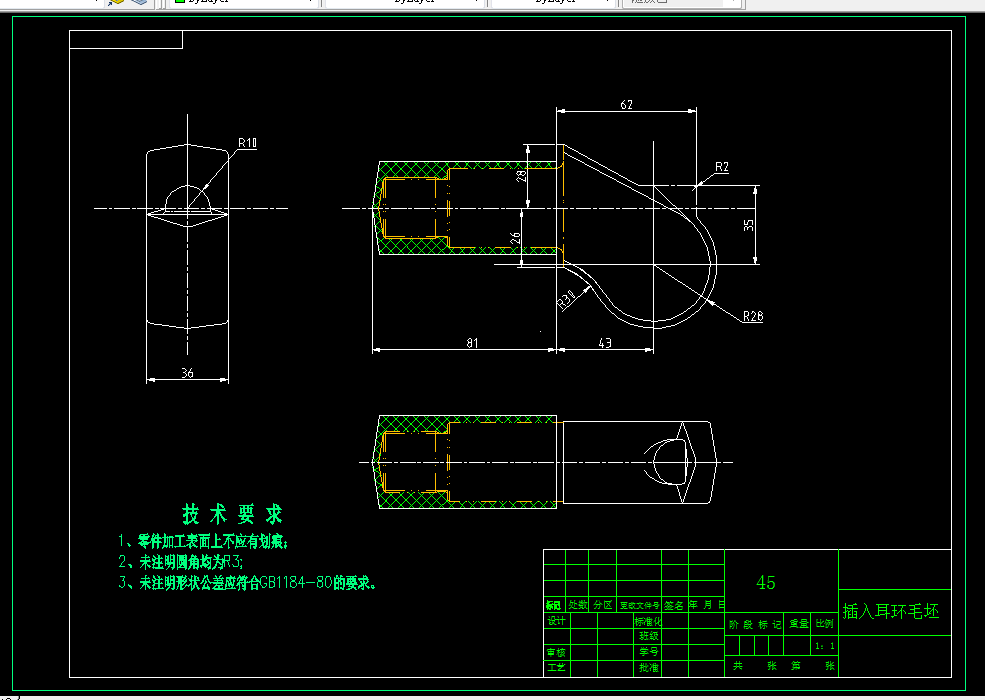Viewport: 985px width, 700px height.
Task: Pick the empty box at drawing frame's top-left corner
Action: pyautogui.click(x=126, y=39)
